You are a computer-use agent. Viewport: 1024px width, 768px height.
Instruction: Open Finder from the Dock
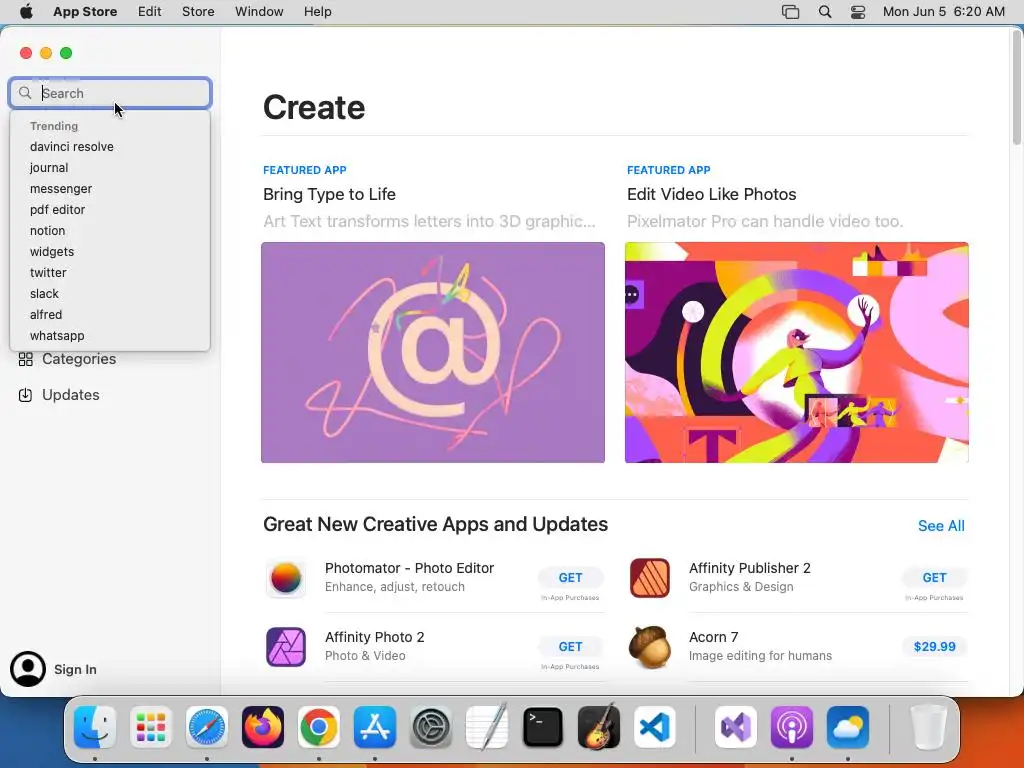[x=95, y=728]
